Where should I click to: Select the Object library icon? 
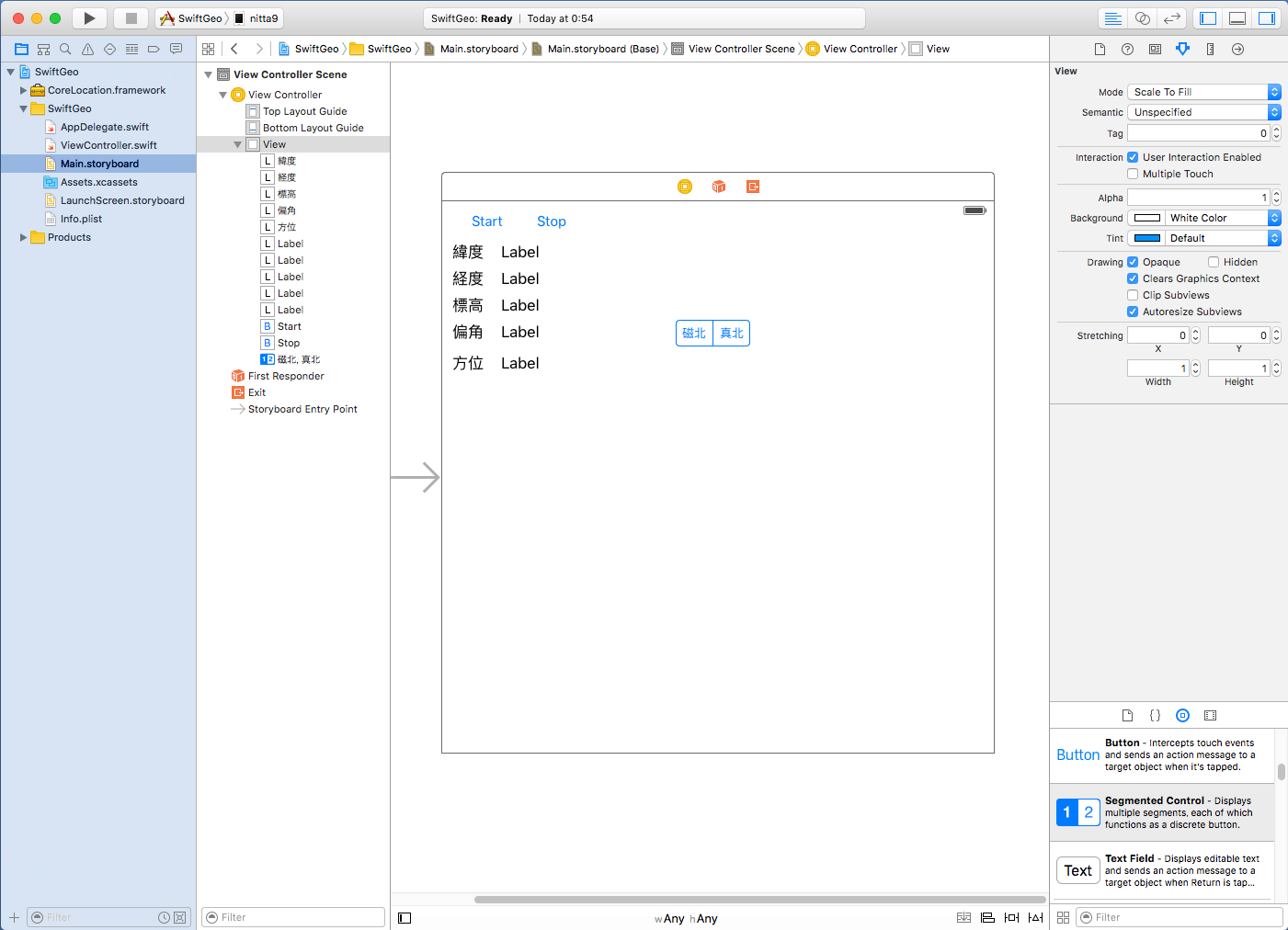coord(1182,715)
